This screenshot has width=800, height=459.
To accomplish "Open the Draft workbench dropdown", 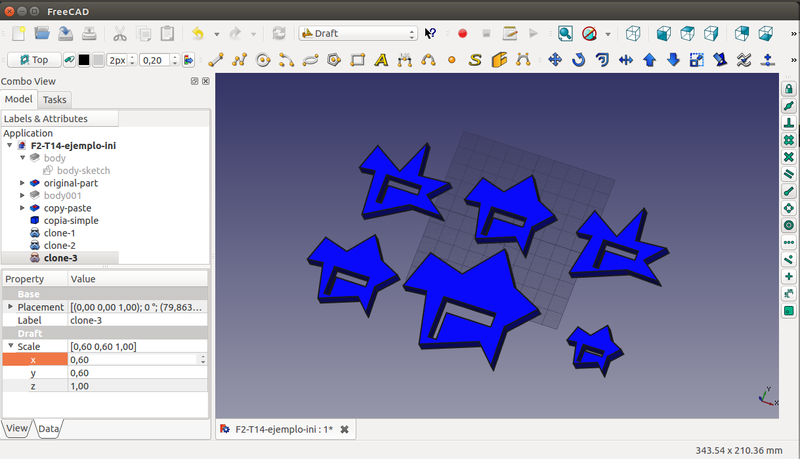I will 358,33.
